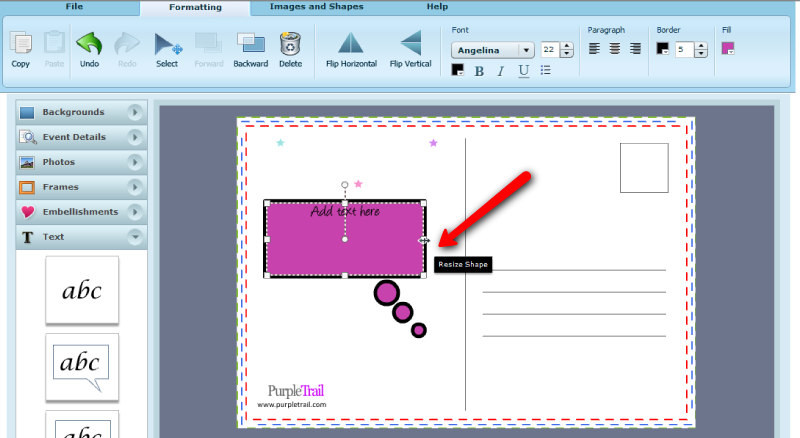Viewport: 800px width, 438px height.
Task: Click the purple star embellishment on the card
Action: [433, 143]
